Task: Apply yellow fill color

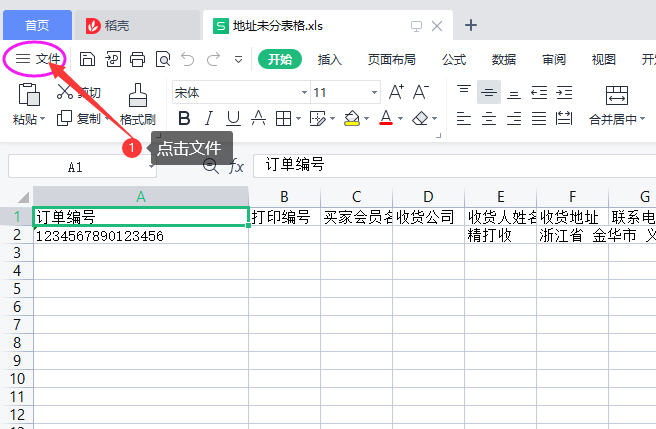Action: point(352,118)
